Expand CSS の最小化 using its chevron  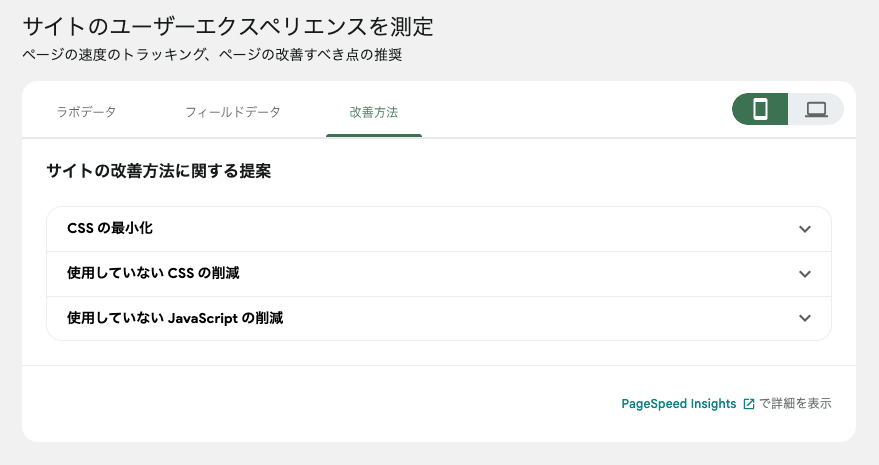[805, 229]
